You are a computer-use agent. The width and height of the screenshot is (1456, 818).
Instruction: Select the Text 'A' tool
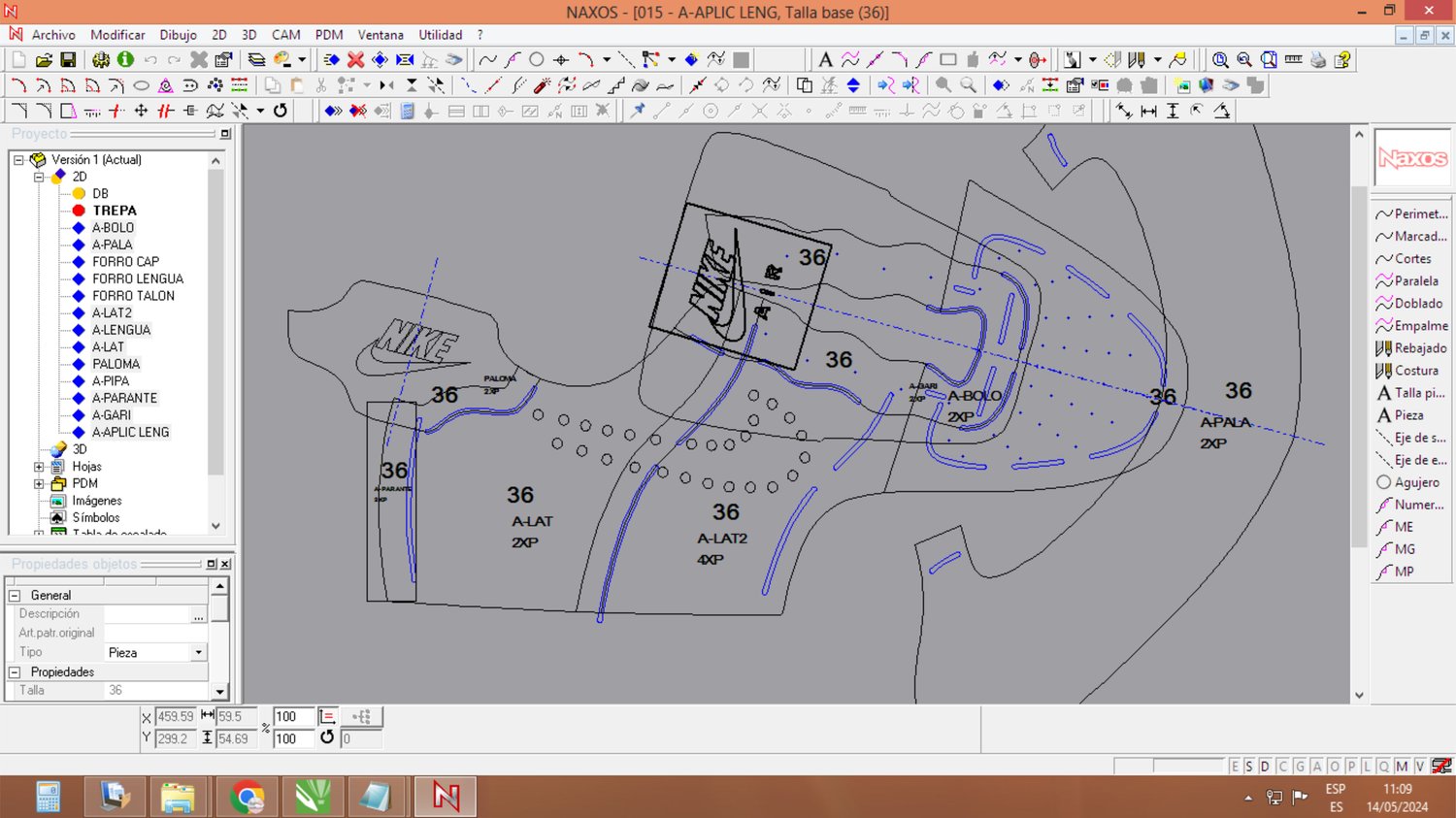[x=825, y=60]
